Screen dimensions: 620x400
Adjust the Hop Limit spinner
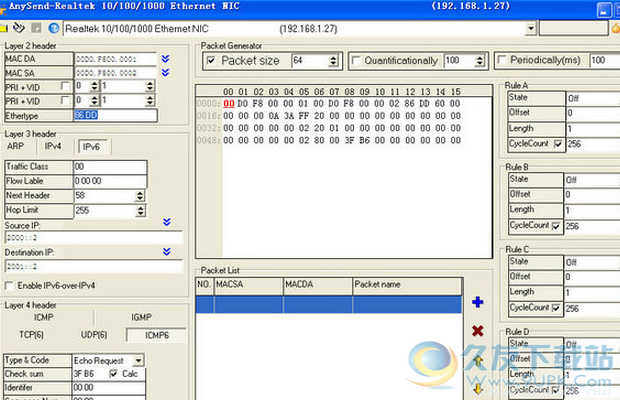141,211
